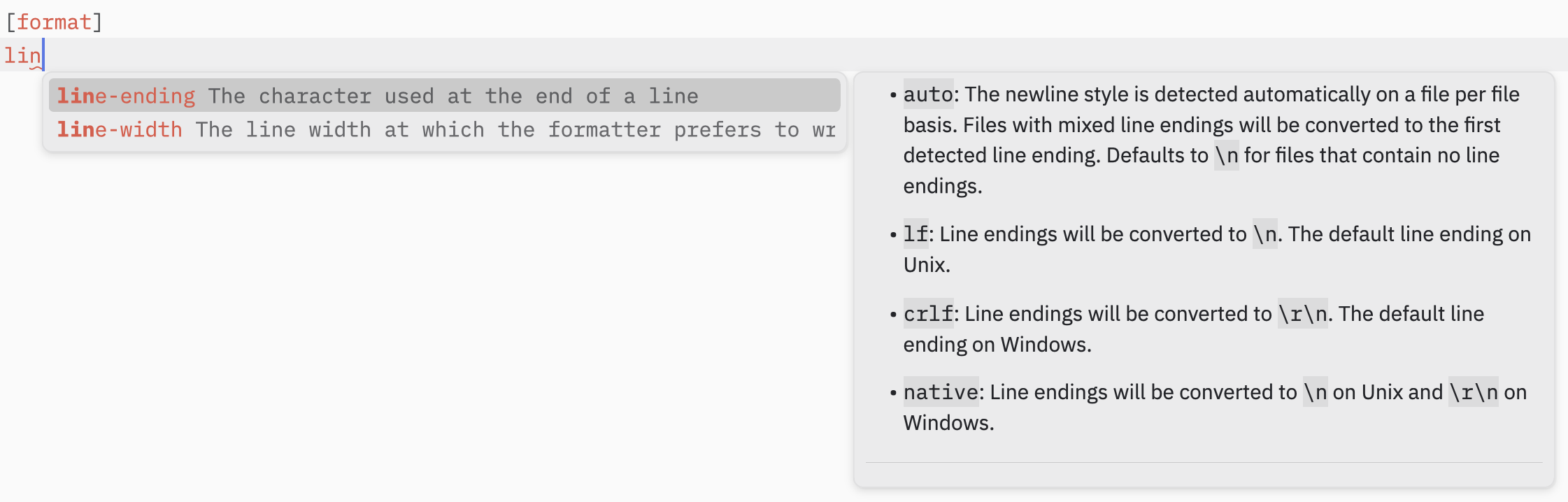
Task: Click the \r\n snippet in native entry
Action: [x=1473, y=392]
